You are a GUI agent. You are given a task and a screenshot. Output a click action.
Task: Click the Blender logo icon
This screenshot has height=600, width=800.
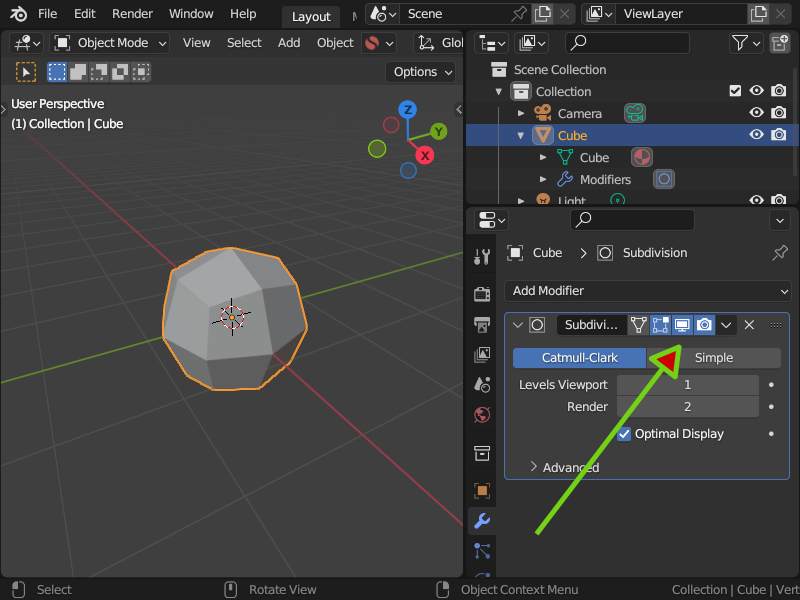18,14
